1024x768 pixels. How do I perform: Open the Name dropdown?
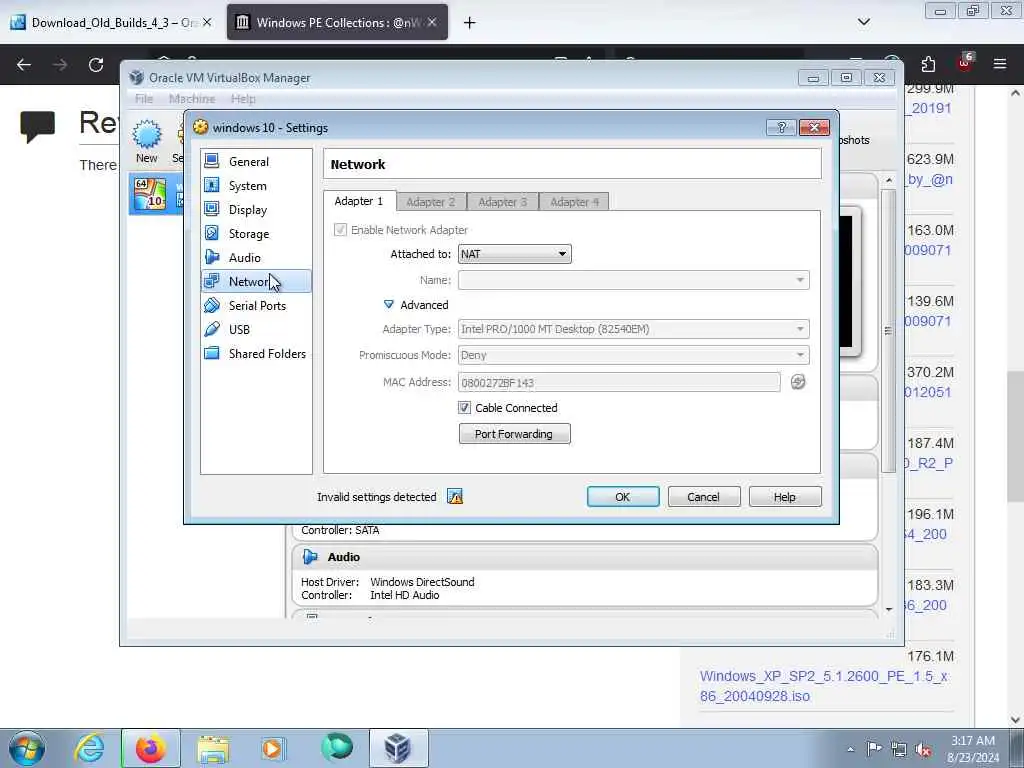633,280
